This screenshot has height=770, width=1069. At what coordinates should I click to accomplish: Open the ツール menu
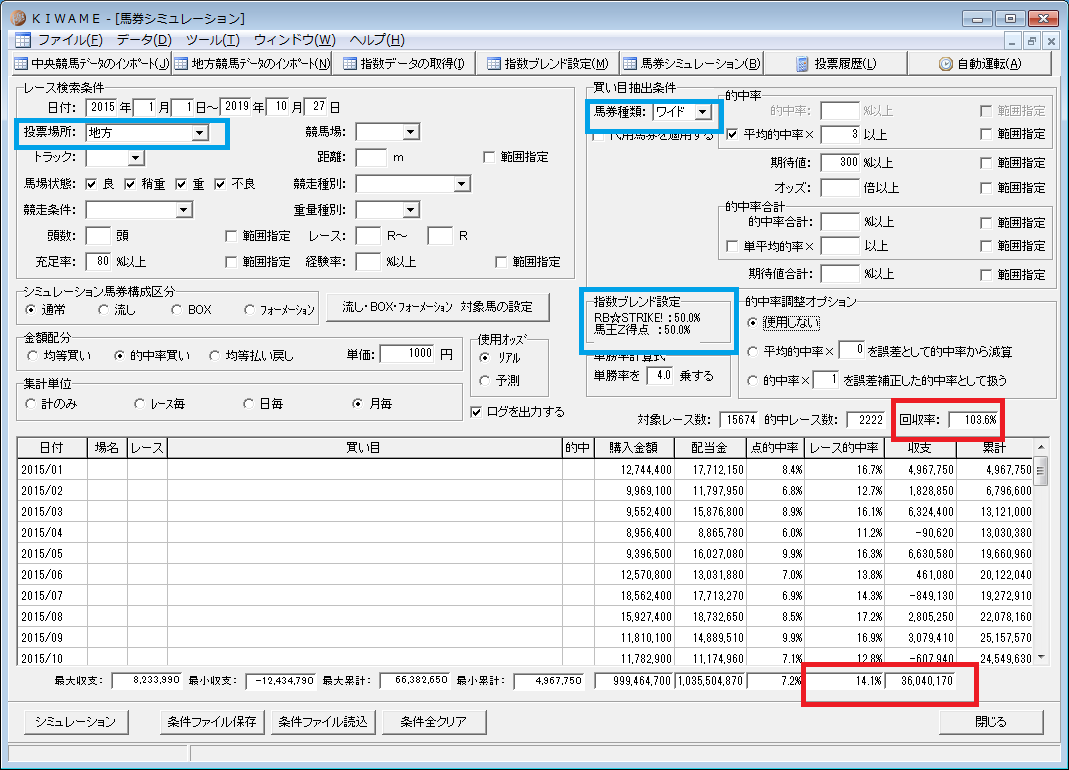coord(213,40)
